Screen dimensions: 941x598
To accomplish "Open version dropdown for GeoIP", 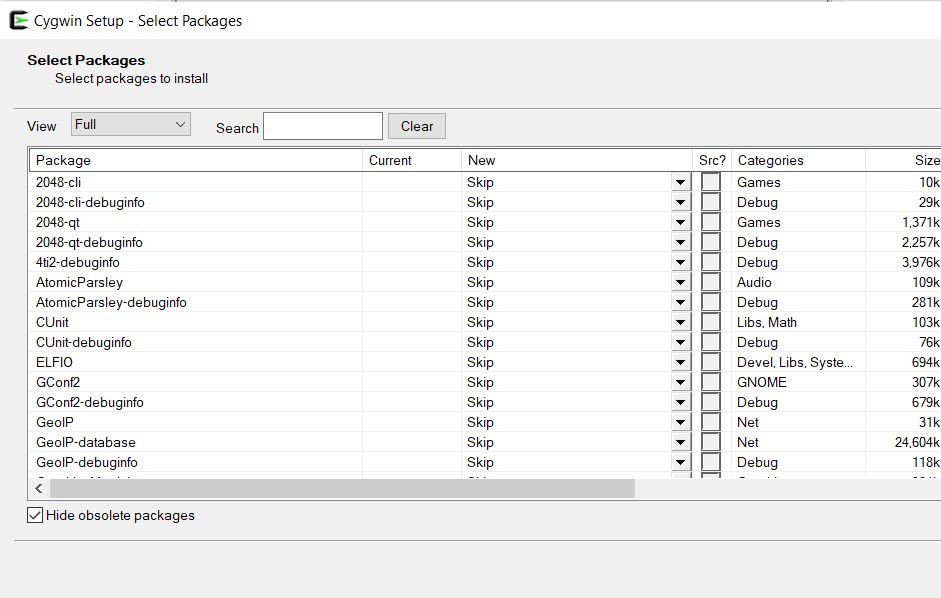I will 681,422.
